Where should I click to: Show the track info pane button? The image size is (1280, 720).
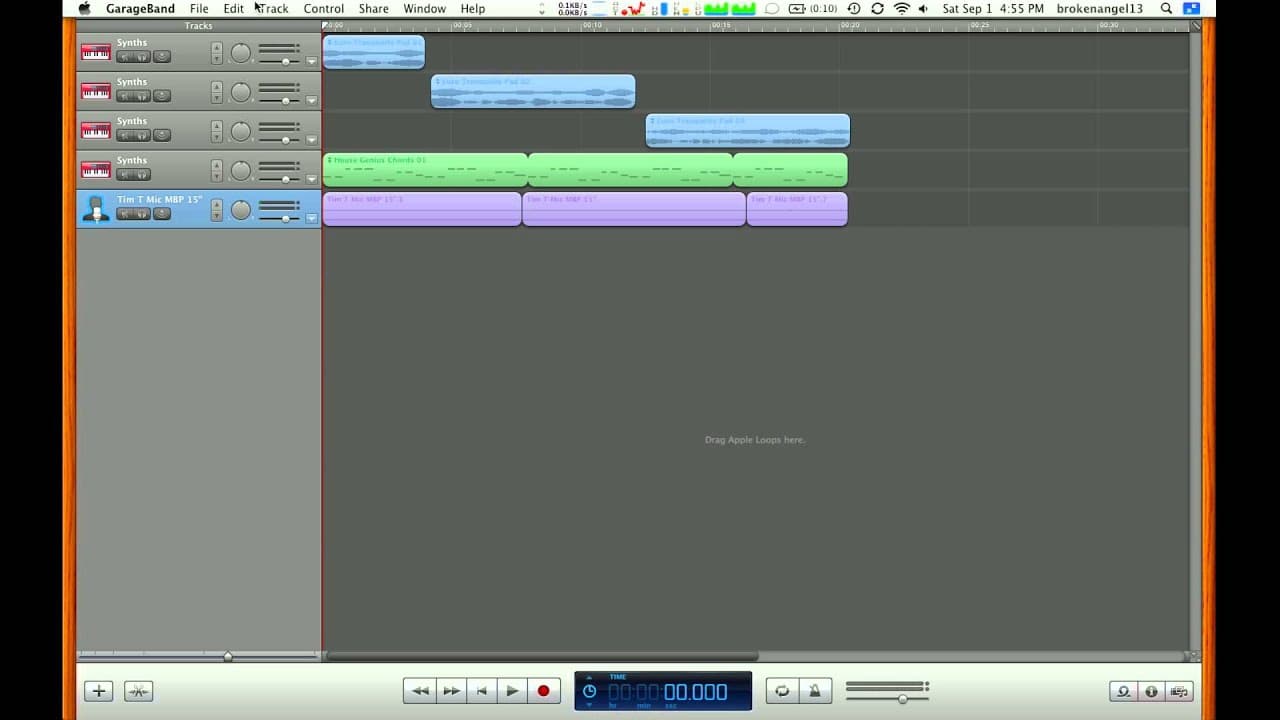click(1151, 691)
